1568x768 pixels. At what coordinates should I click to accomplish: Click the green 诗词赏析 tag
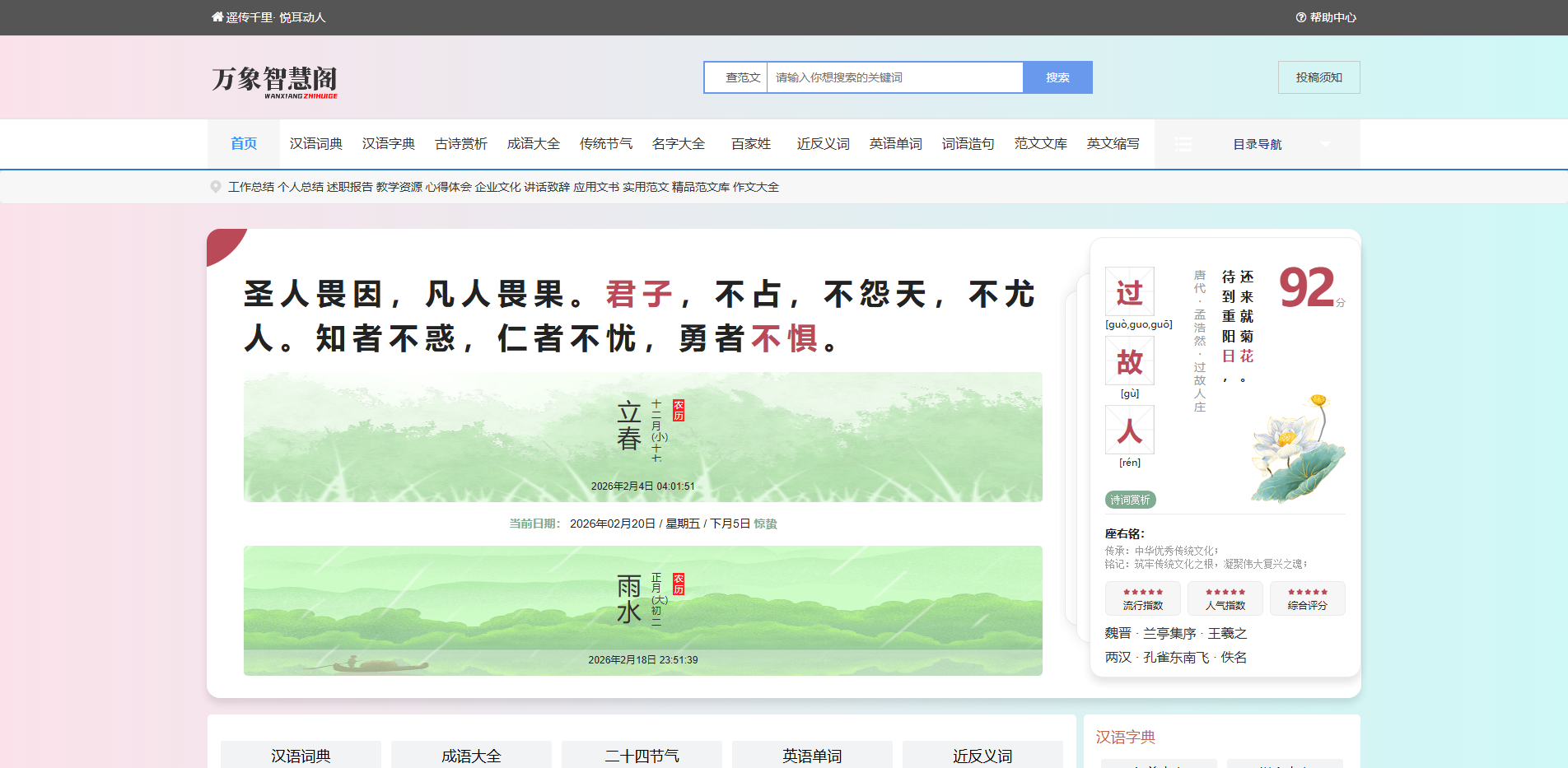[x=1129, y=500]
